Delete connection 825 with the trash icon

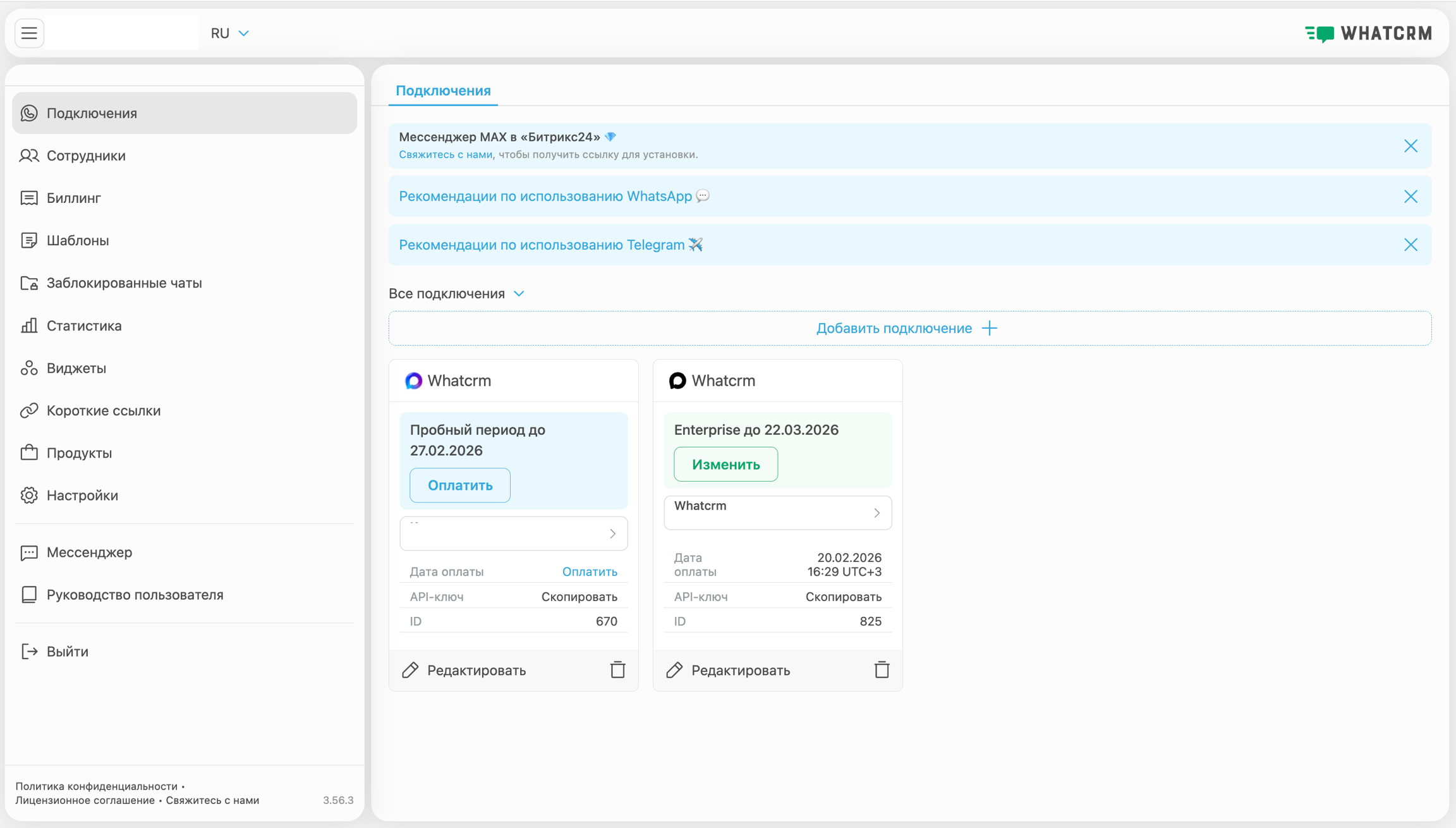(x=882, y=669)
